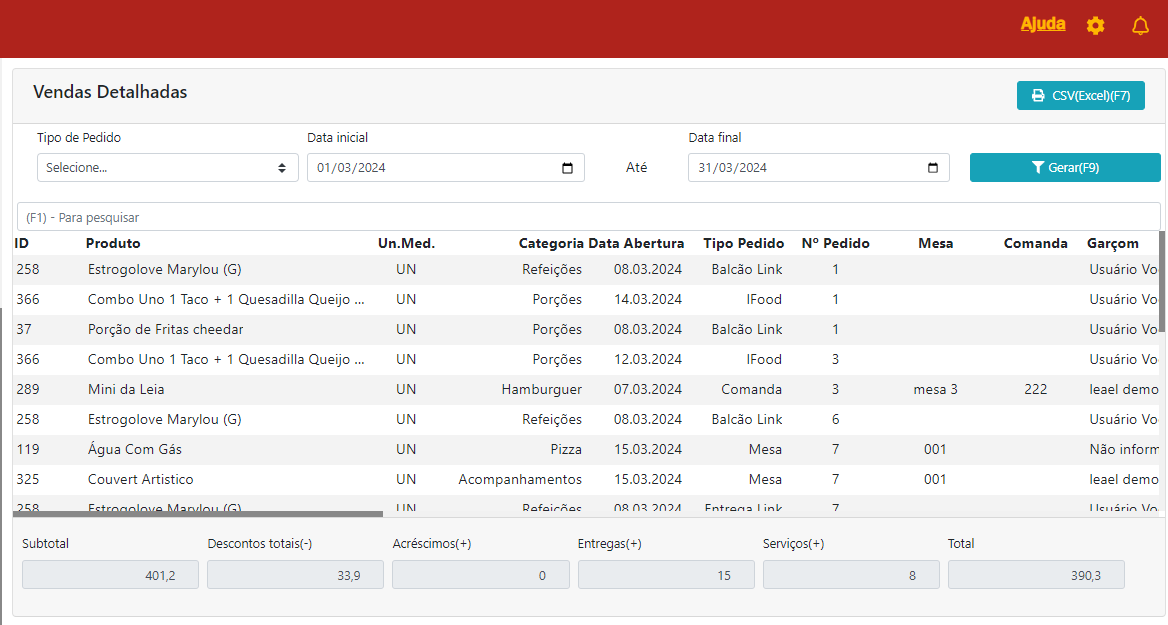Sort by Categoria column header
The width and height of the screenshot is (1168, 625).
coord(550,243)
